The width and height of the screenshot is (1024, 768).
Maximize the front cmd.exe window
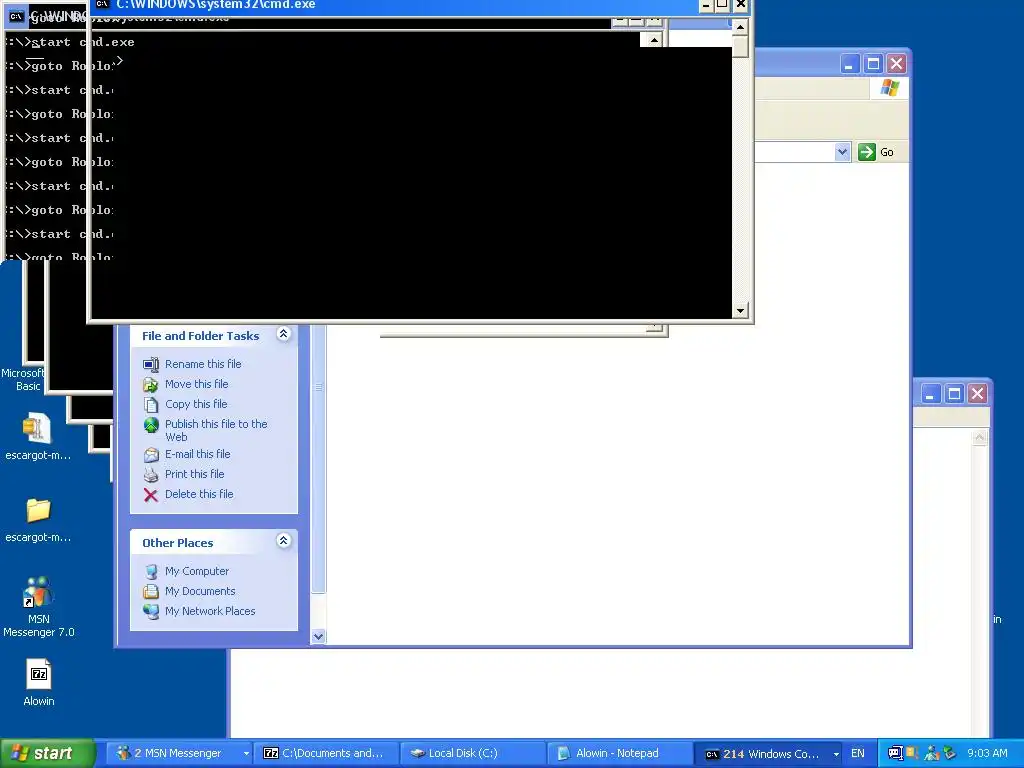[722, 5]
